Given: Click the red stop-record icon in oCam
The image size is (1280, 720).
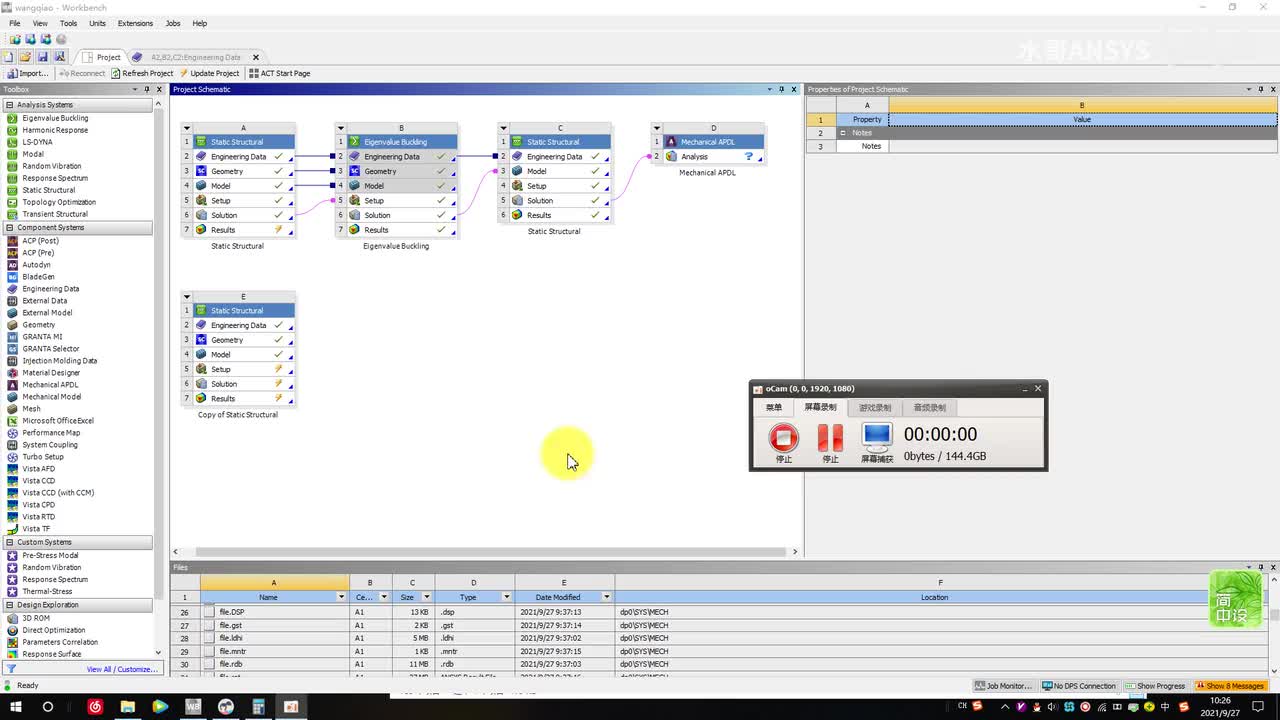Looking at the screenshot, I should (x=784, y=437).
